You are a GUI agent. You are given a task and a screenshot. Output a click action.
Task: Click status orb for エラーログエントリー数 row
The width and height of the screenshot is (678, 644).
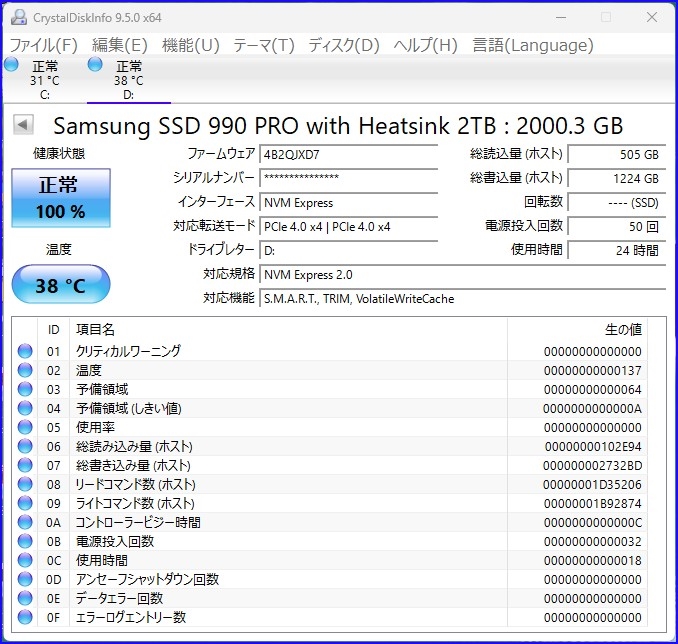click(25, 617)
